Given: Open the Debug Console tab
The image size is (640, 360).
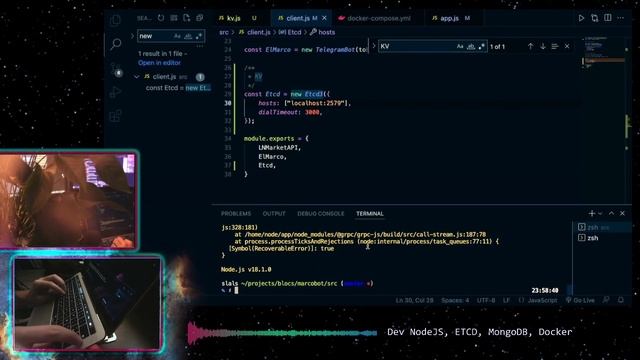Looking at the screenshot, I should pyautogui.click(x=321, y=213).
